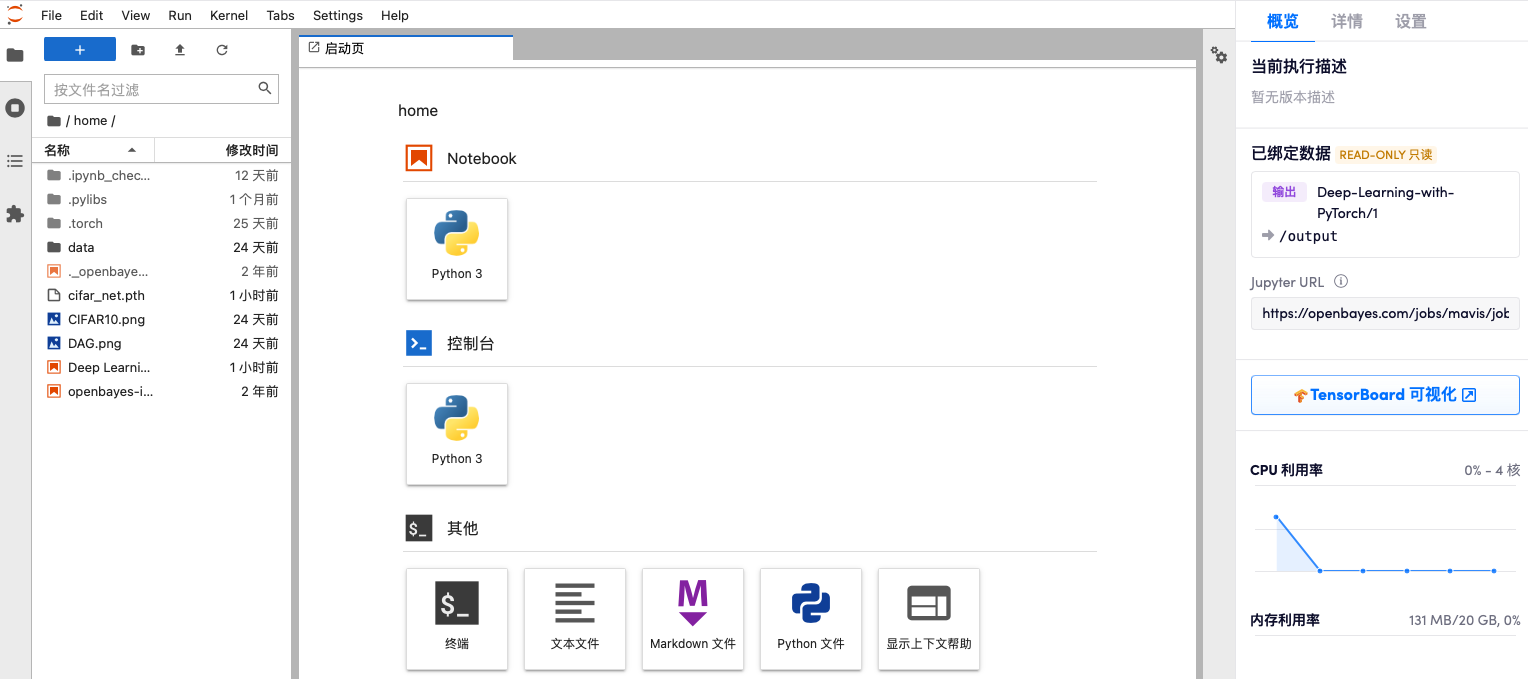The width and height of the screenshot is (1528, 679).
Task: Launch a Python 3 notebook
Action: click(457, 248)
